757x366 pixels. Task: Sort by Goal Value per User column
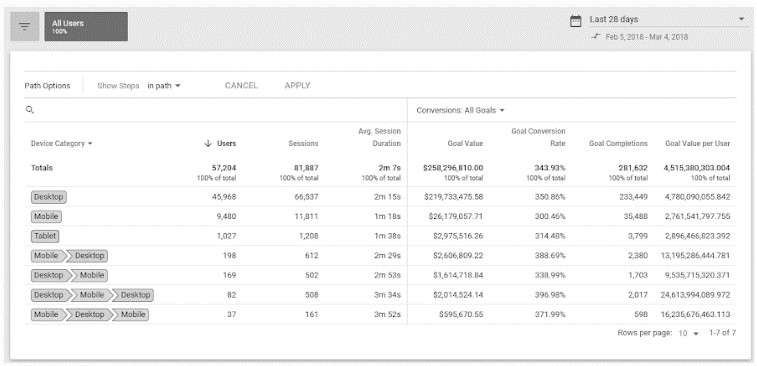(698, 143)
